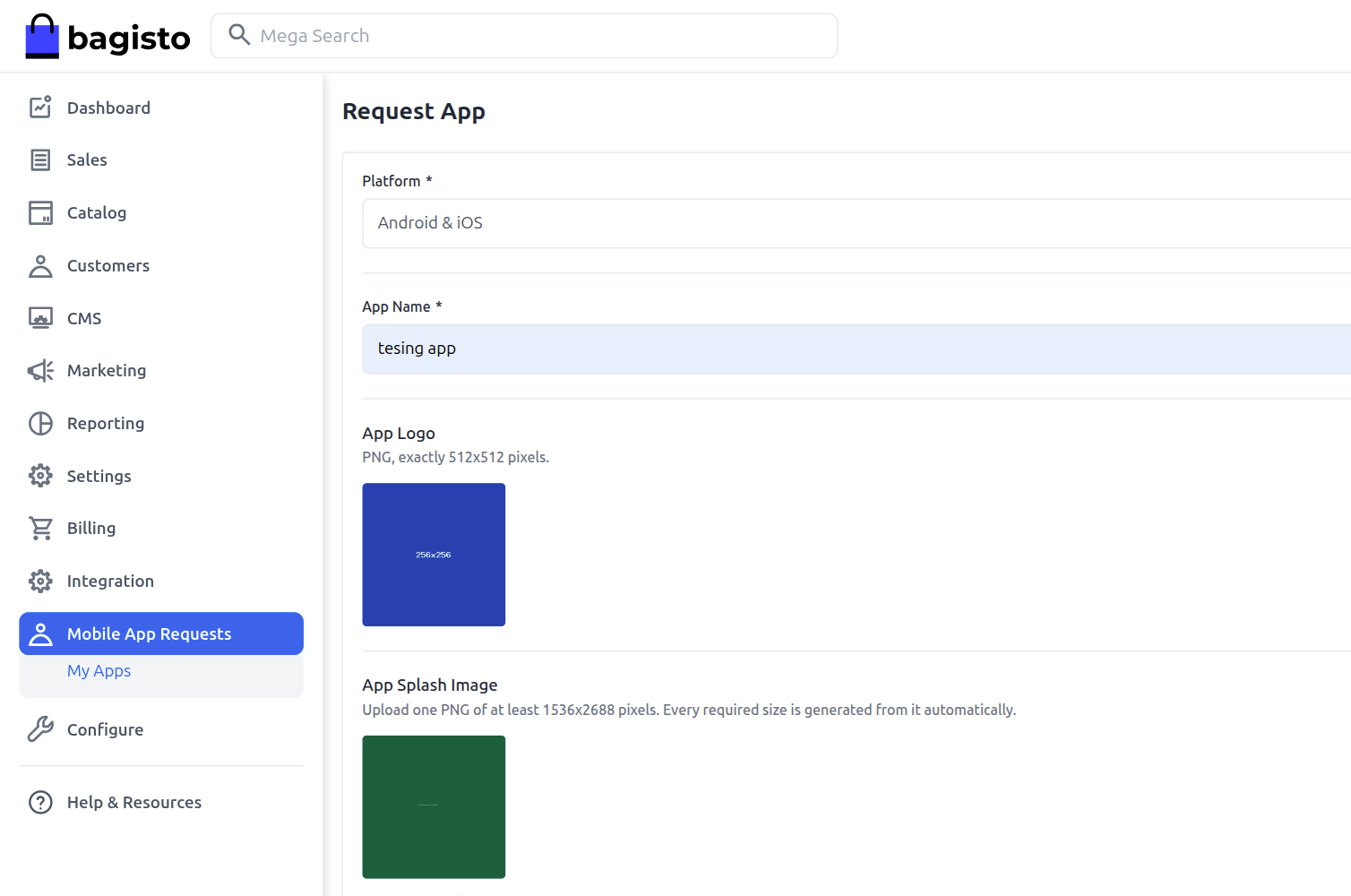Click the Billing cart icon
The height and width of the screenshot is (896, 1351).
tap(40, 528)
